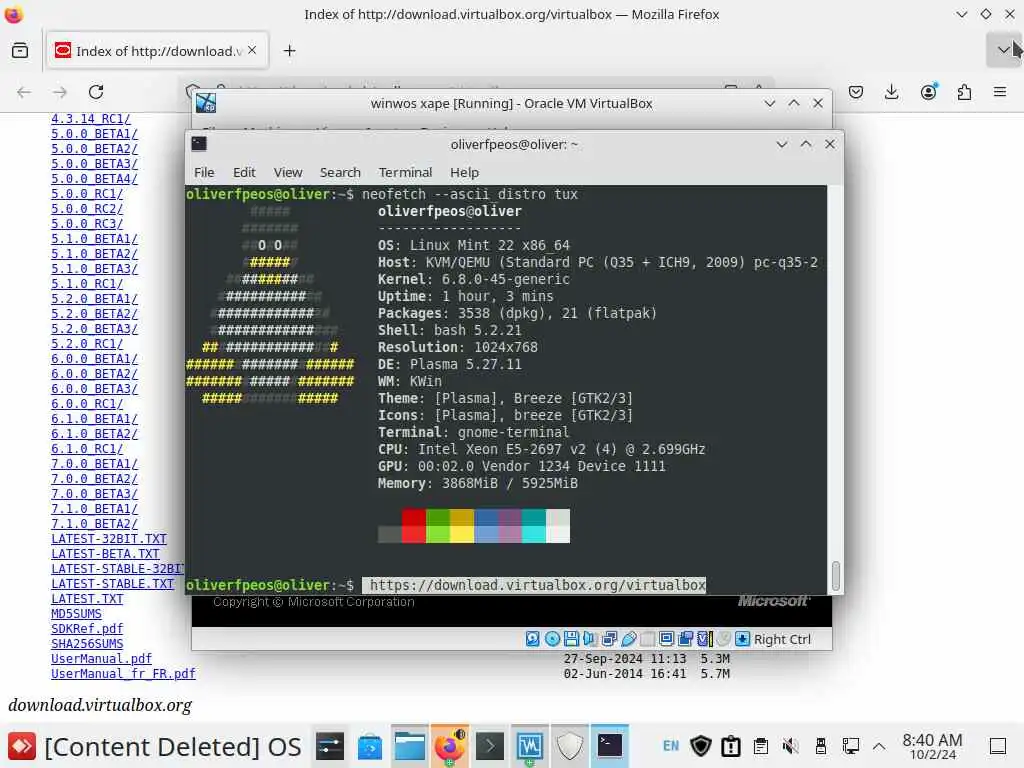Select the Index of http://download.v Firefox tab
The image size is (1024, 768).
tap(157, 50)
